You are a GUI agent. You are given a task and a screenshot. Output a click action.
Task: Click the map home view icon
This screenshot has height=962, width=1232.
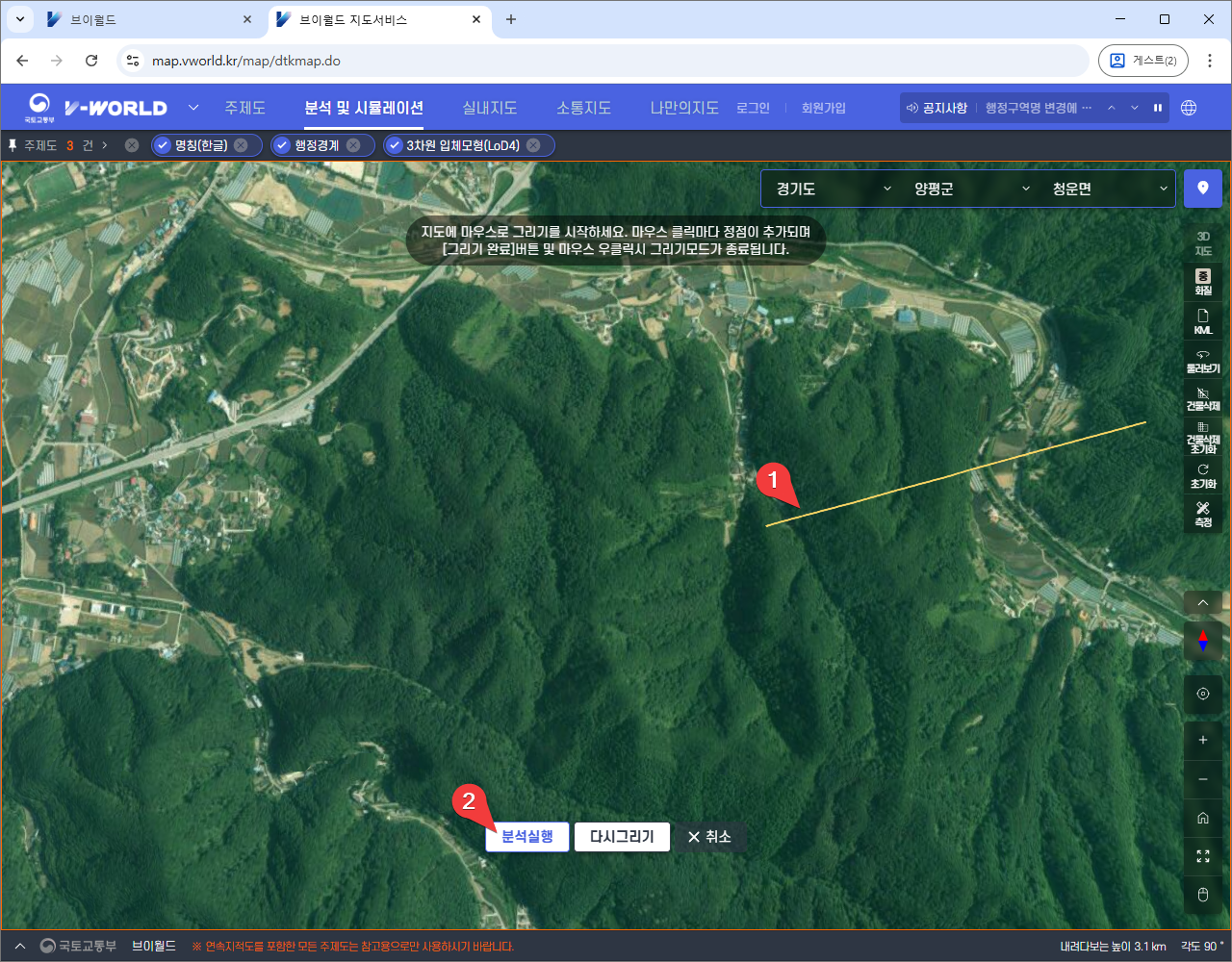(1202, 818)
